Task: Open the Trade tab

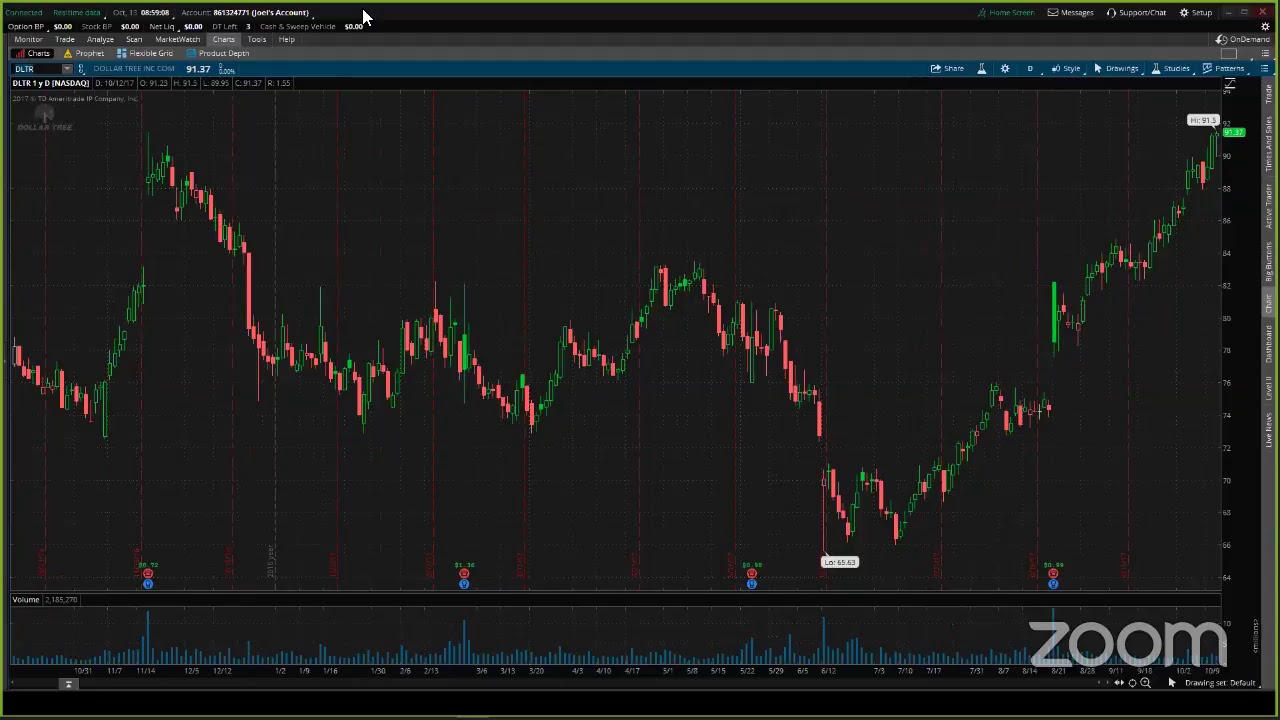Action: 65,39
